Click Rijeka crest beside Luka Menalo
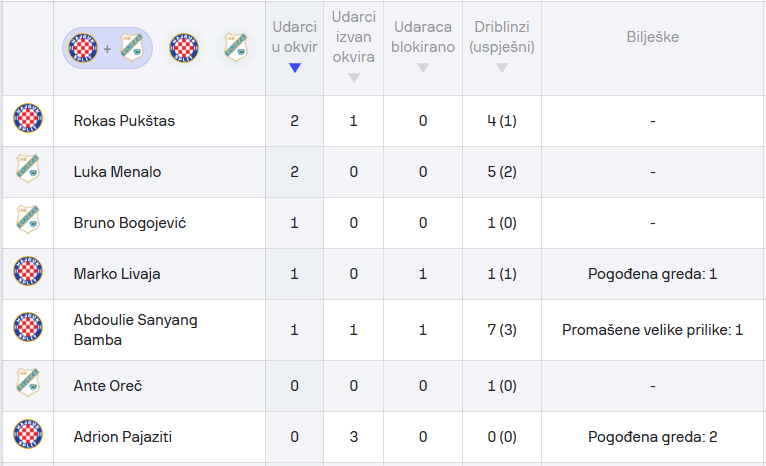 pos(28,169)
